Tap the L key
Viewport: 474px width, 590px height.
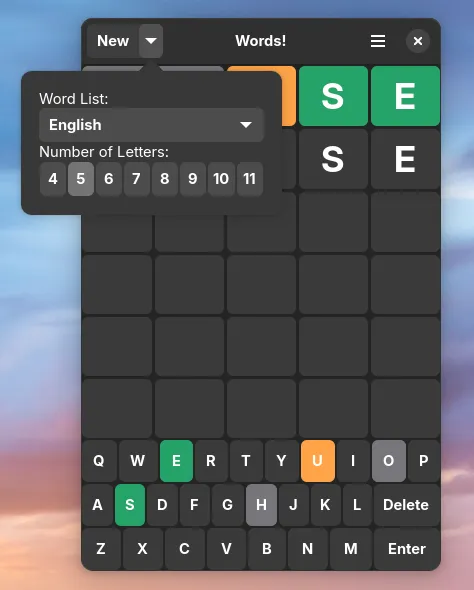pos(357,505)
